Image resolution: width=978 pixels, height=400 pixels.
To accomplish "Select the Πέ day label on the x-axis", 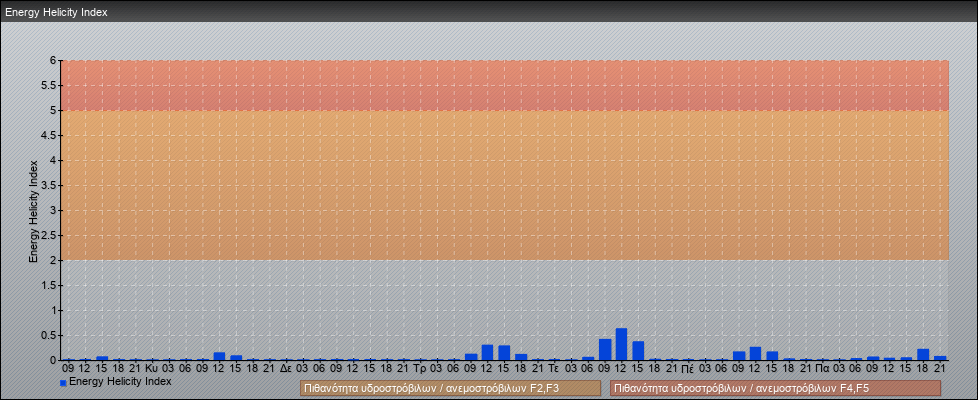I will (x=688, y=369).
